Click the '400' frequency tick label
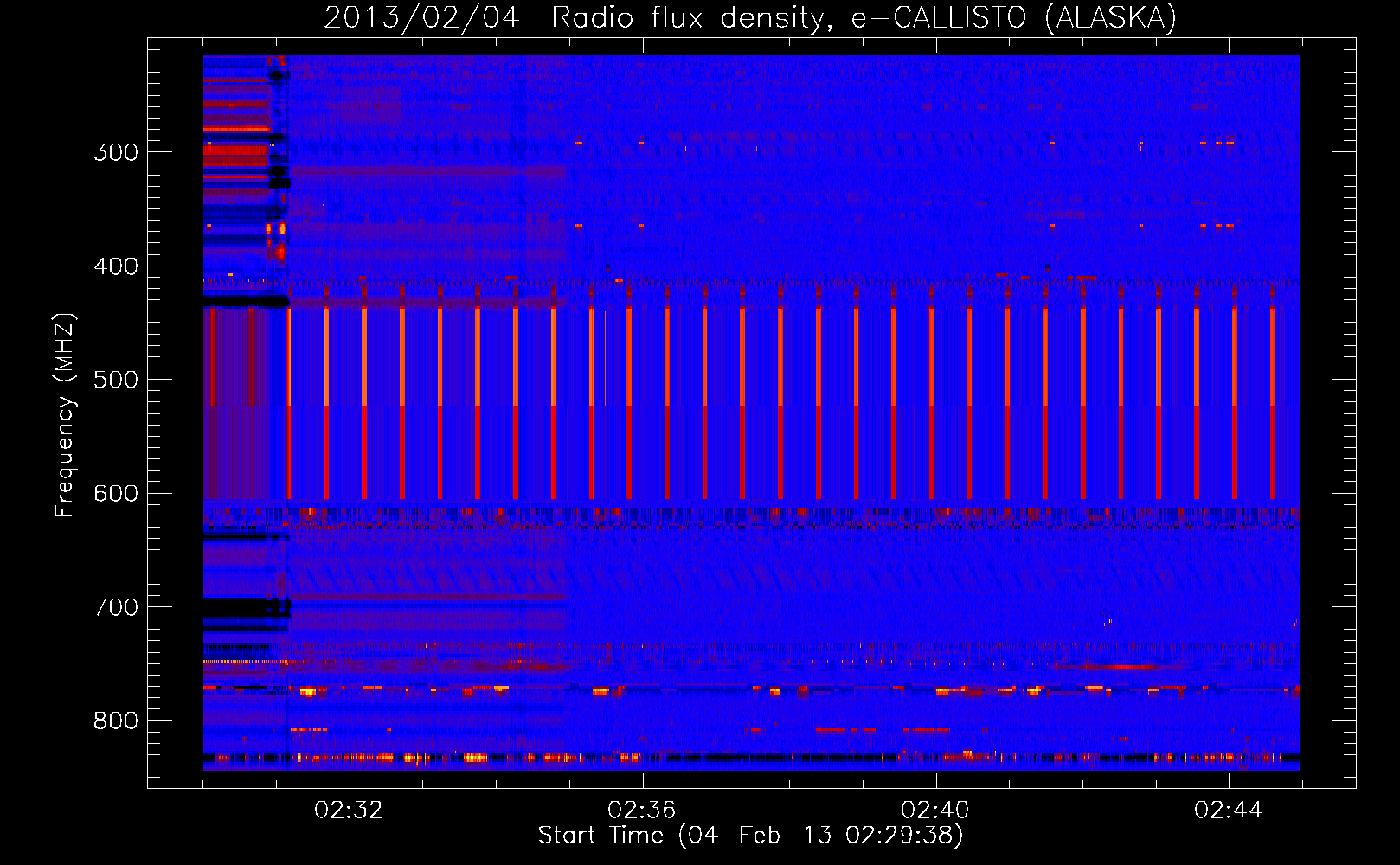 click(x=116, y=266)
